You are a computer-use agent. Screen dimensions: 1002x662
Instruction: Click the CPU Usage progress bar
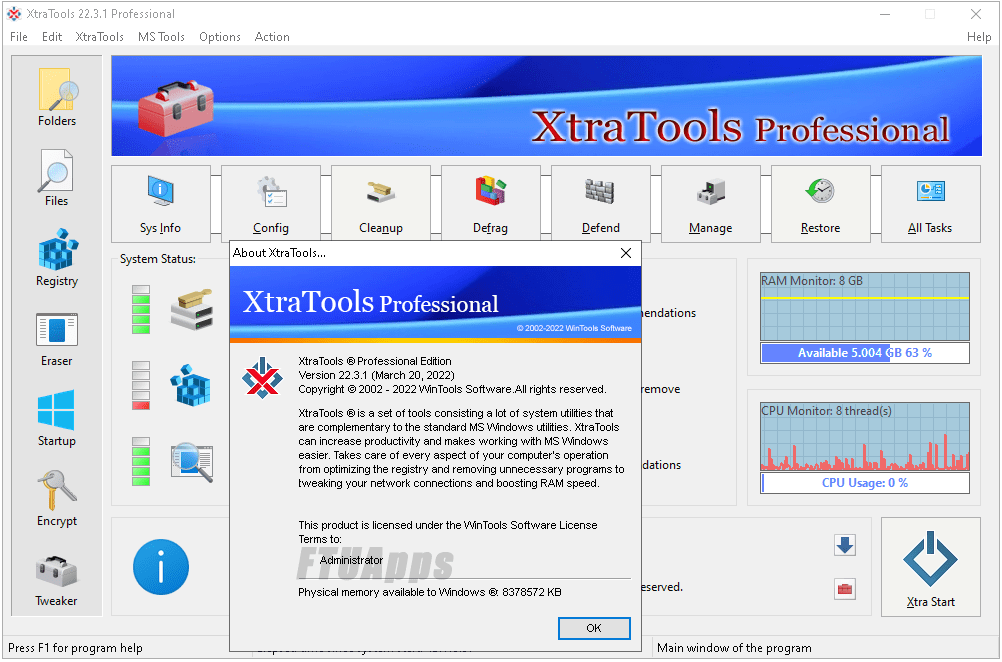click(x=865, y=482)
